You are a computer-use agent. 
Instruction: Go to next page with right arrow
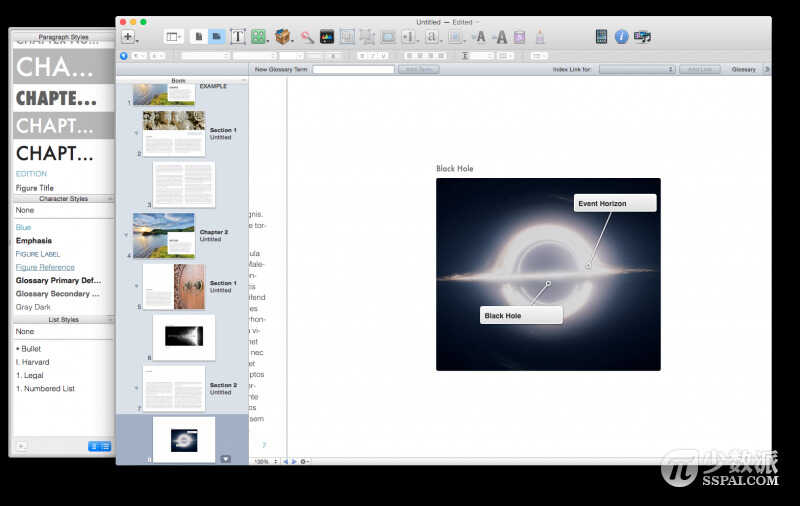pyautogui.click(x=294, y=461)
